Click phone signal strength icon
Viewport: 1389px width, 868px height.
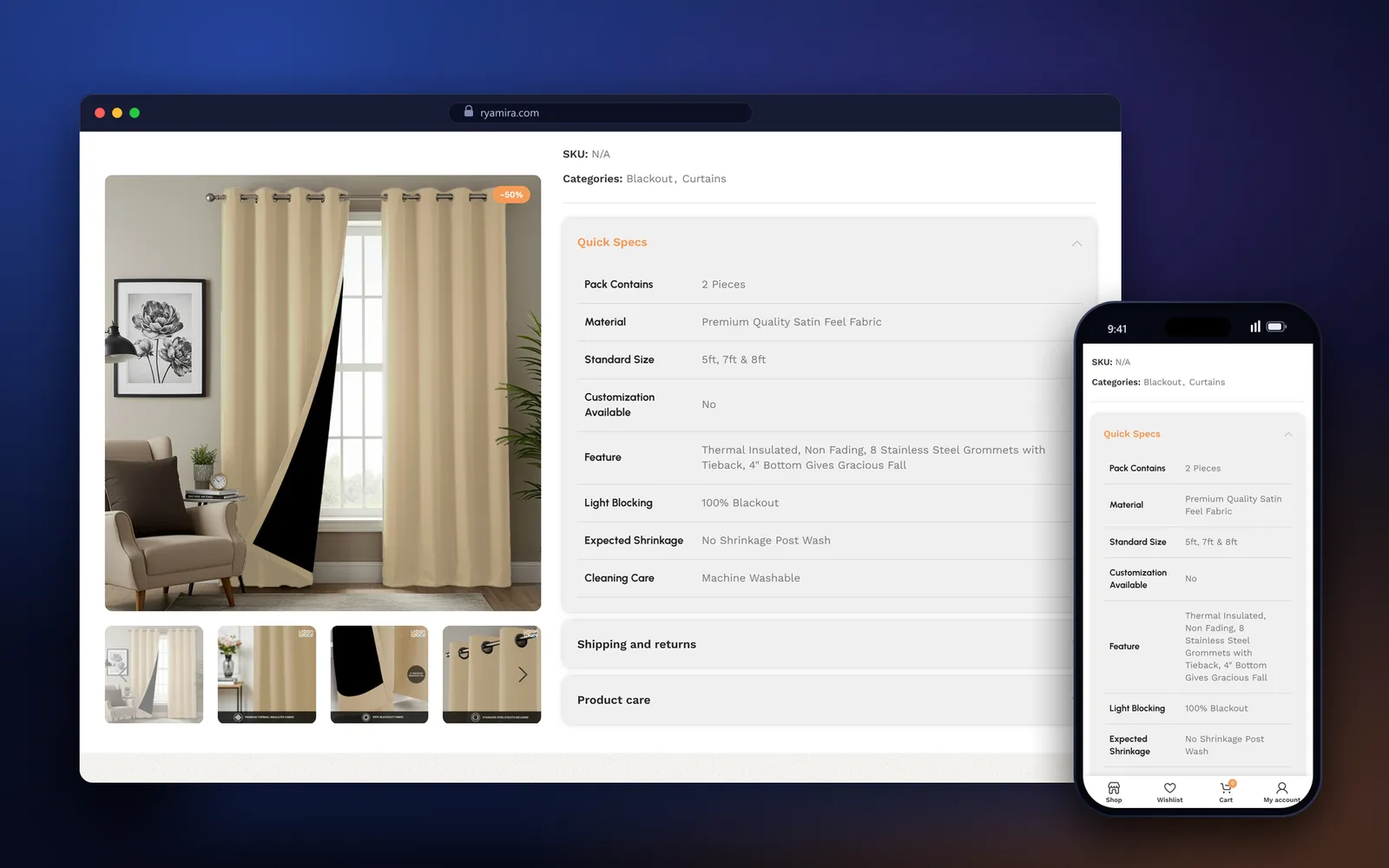[x=1255, y=327]
